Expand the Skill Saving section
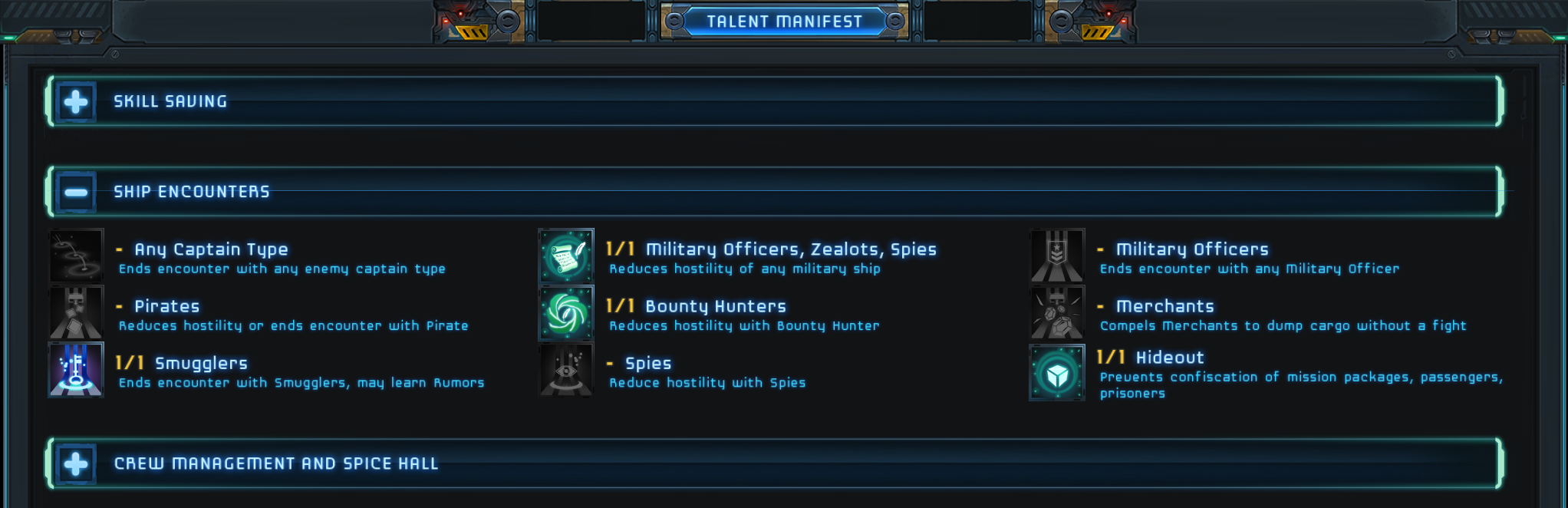The width and height of the screenshot is (1568, 508). tap(76, 101)
